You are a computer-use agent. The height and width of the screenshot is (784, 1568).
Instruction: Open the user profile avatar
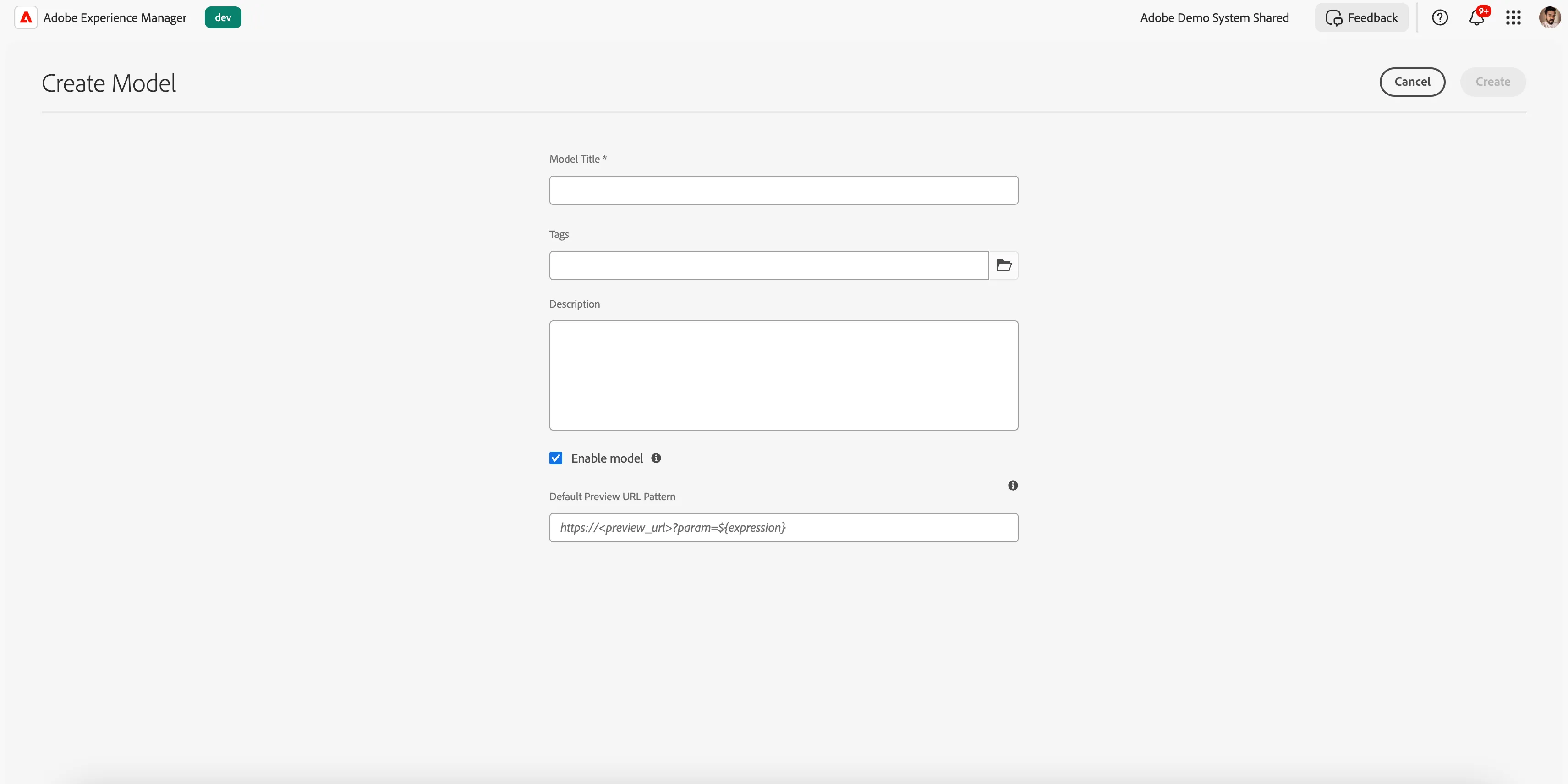1550,18
